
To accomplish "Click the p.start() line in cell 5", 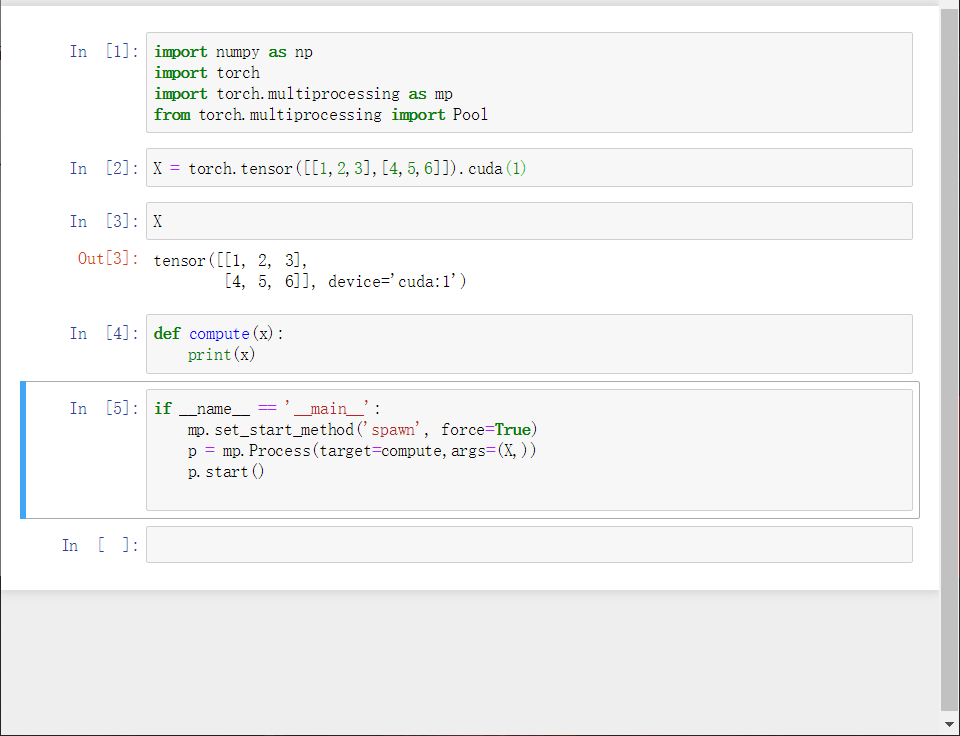I will (x=226, y=472).
